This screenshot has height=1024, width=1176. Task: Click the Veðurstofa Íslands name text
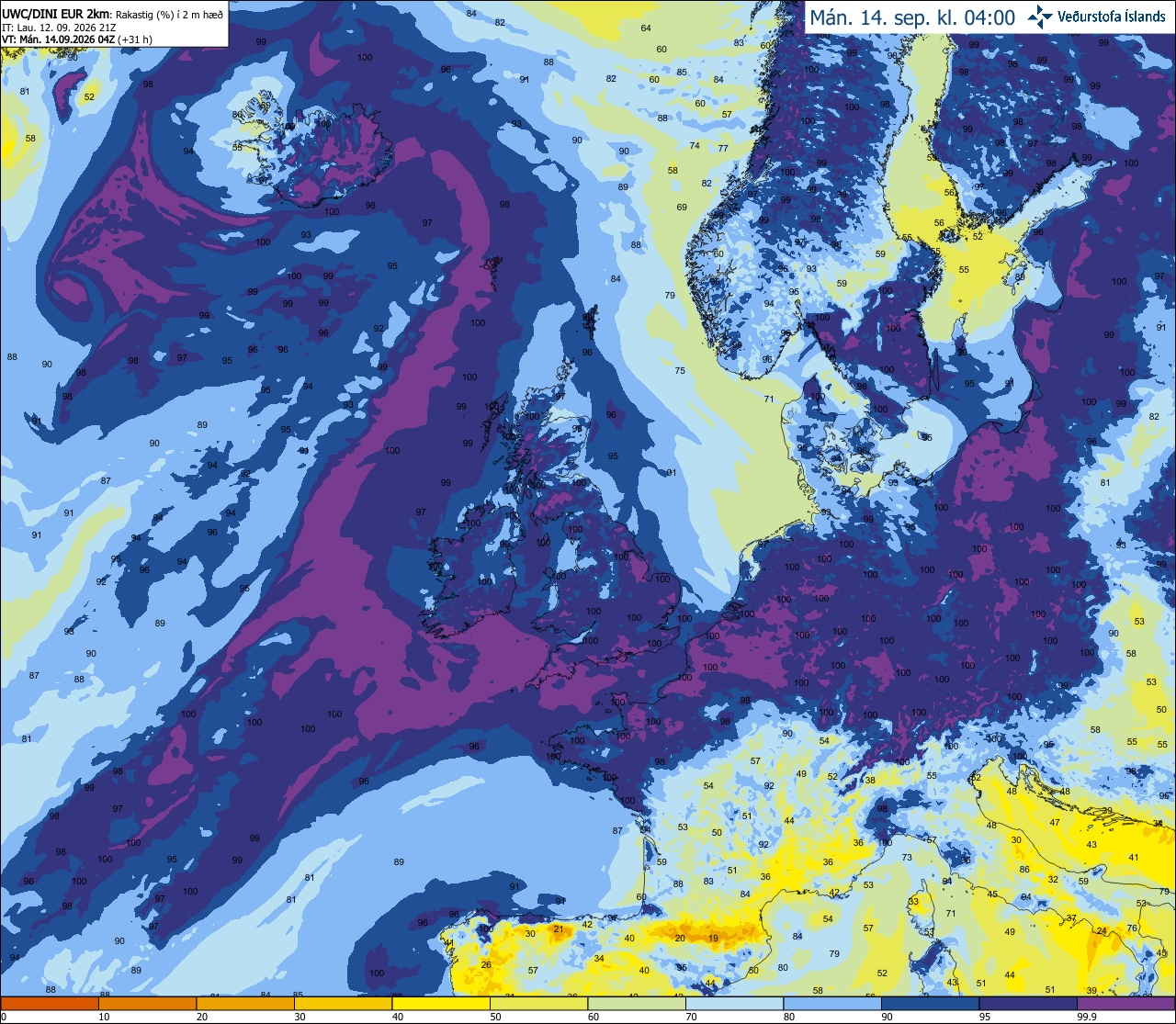[1112, 17]
